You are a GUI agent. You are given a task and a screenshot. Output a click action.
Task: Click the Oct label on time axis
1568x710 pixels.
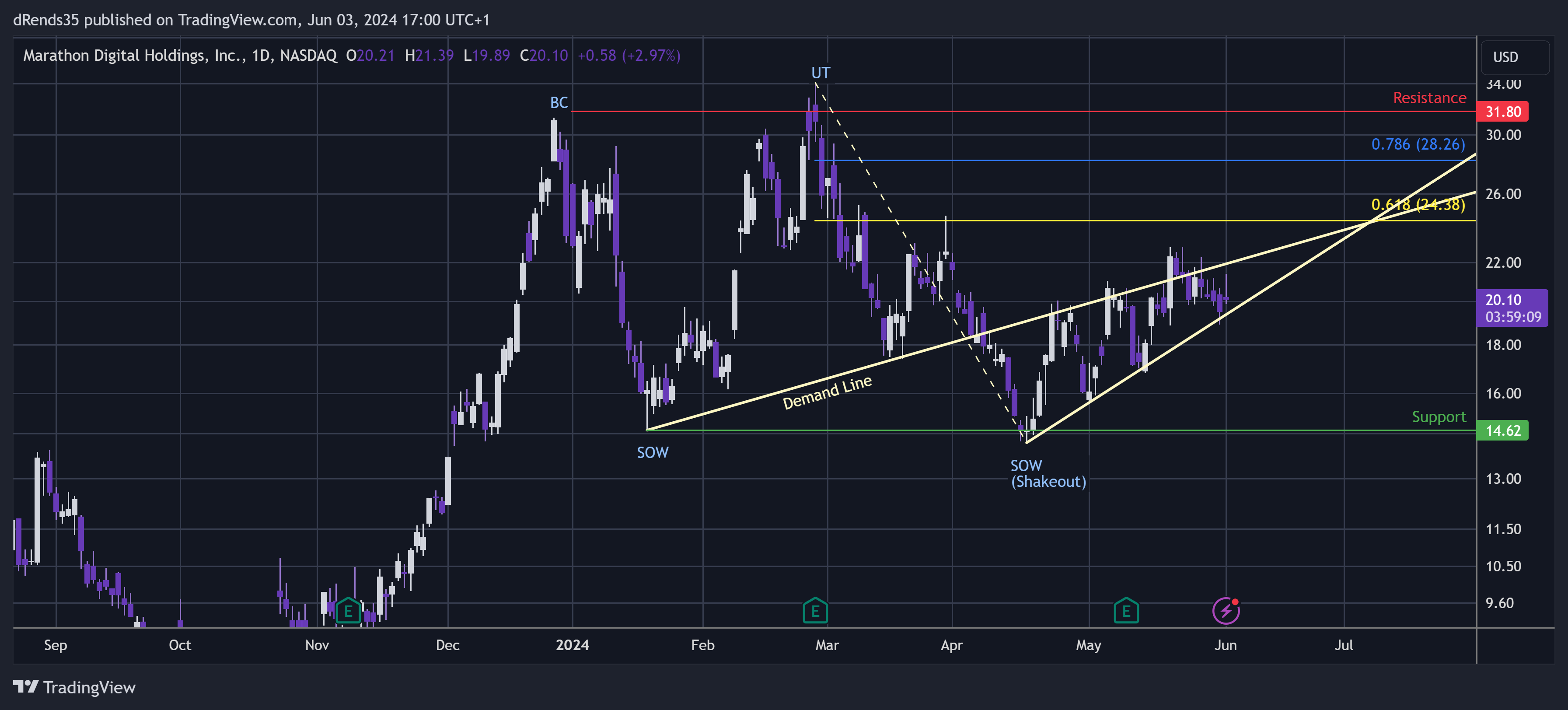point(180,645)
